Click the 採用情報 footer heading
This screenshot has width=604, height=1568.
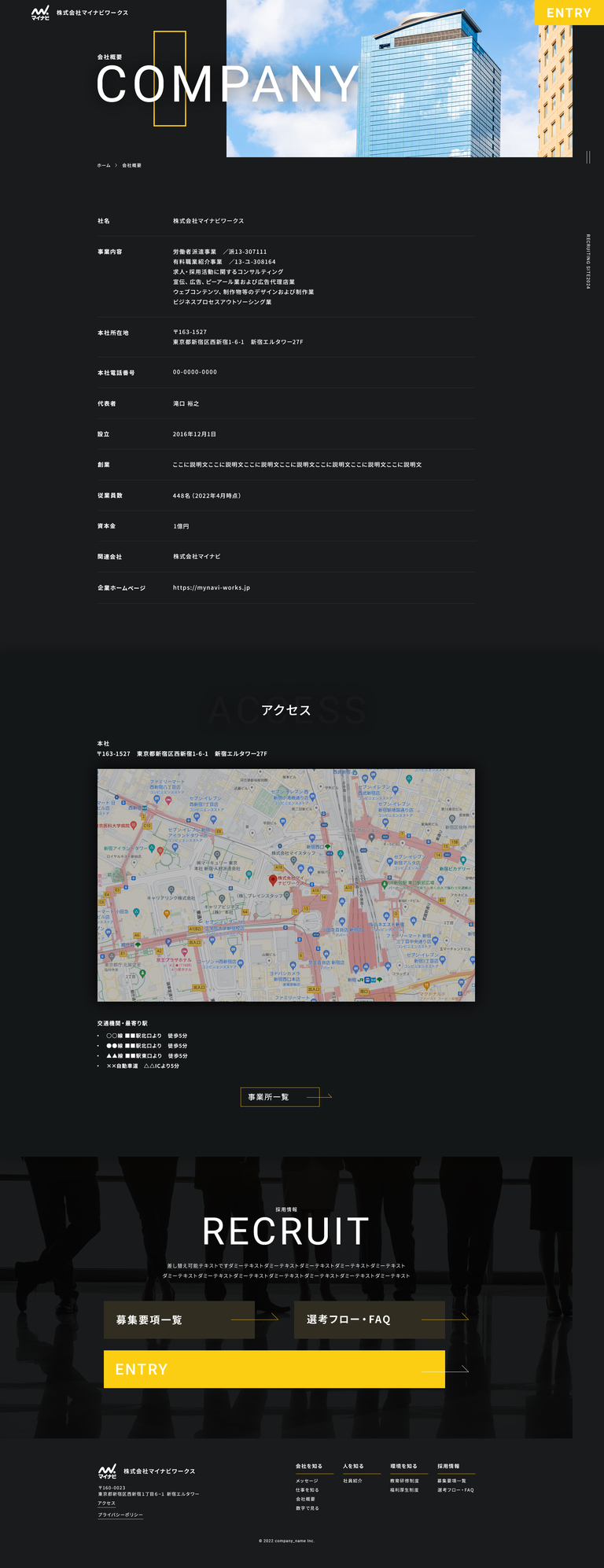(x=448, y=1467)
